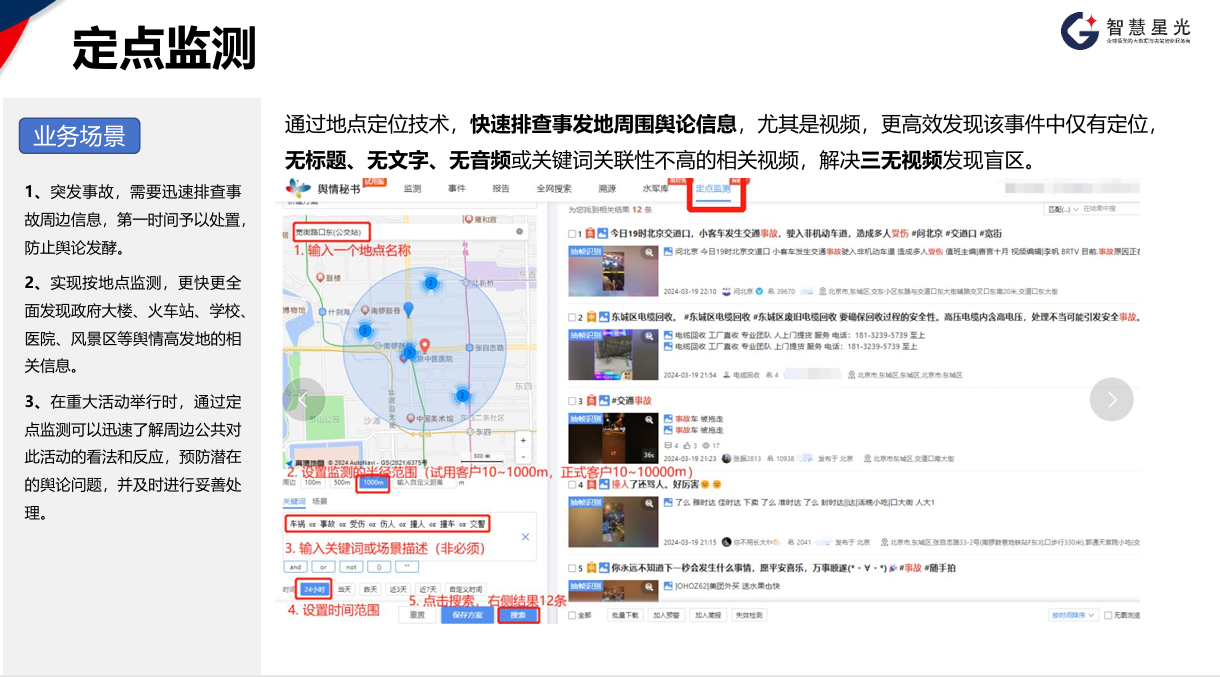Toggle the 全部 select-all checkbox
Image resolution: width=1220 pixels, height=677 pixels.
click(572, 615)
